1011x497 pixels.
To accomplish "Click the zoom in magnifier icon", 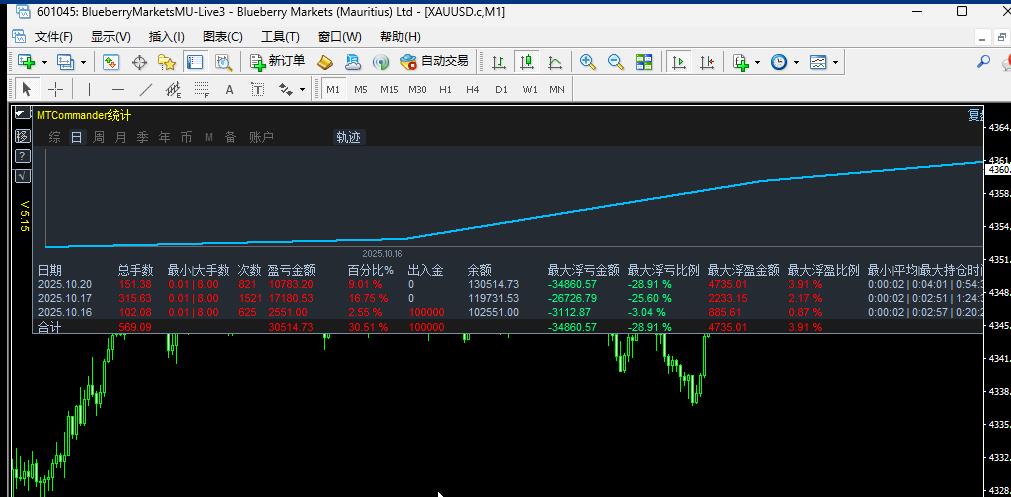I will point(587,62).
